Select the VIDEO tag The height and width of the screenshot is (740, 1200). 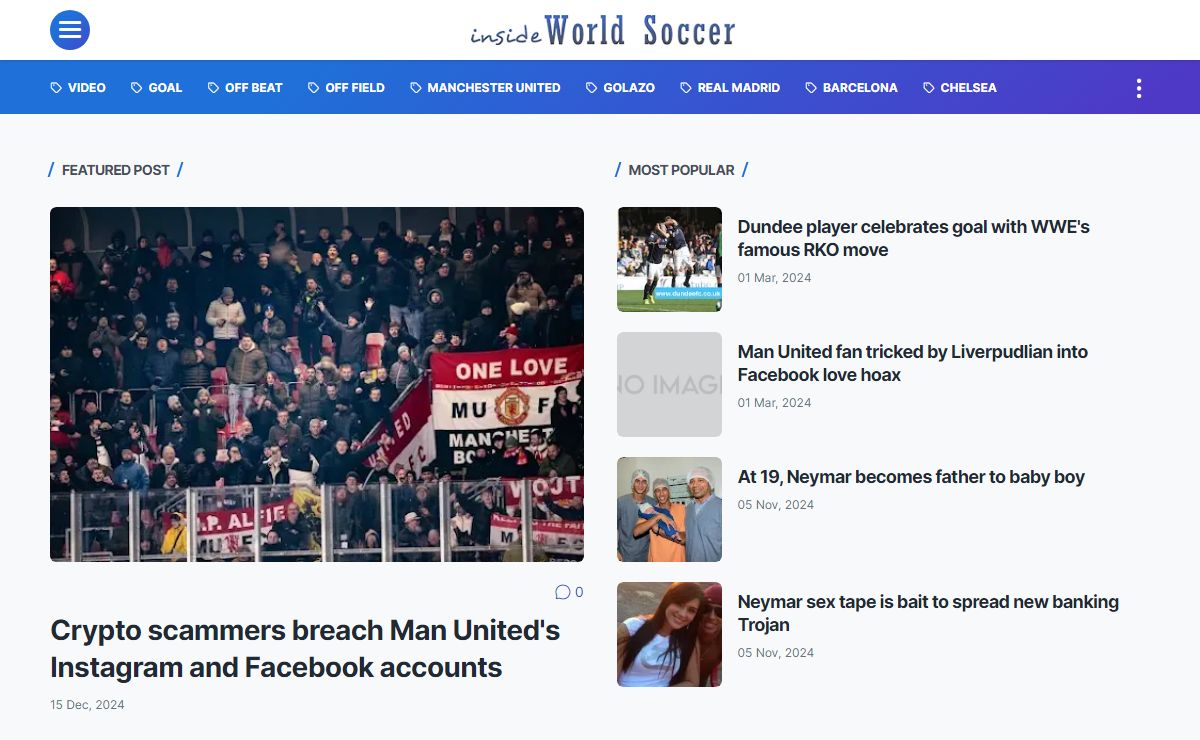click(78, 88)
